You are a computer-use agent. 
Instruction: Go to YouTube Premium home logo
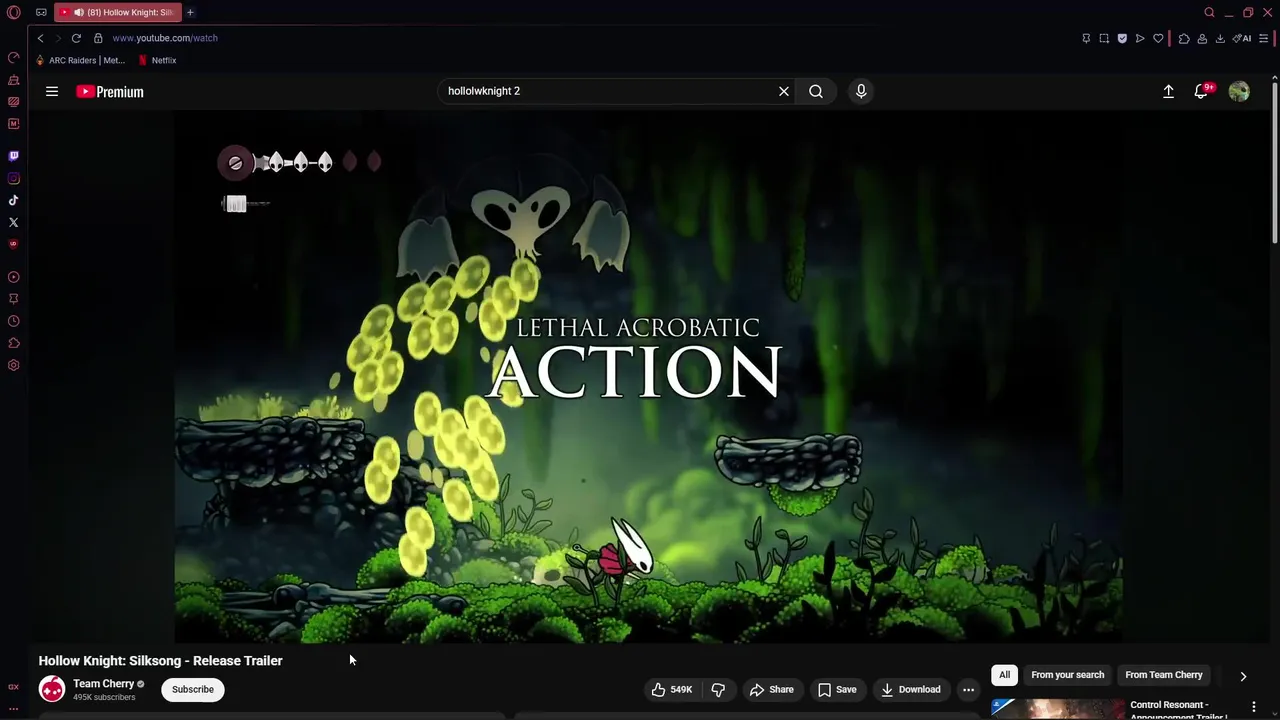point(110,91)
